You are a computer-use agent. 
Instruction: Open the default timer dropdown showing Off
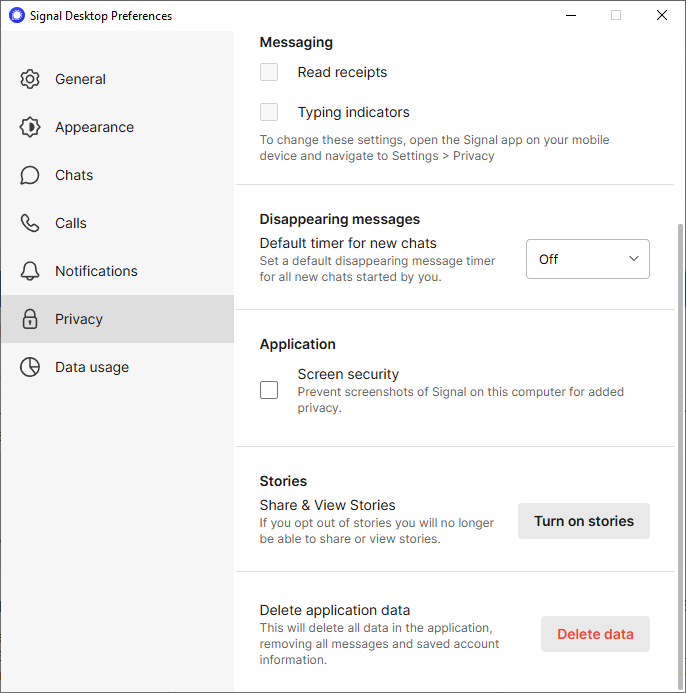click(587, 259)
